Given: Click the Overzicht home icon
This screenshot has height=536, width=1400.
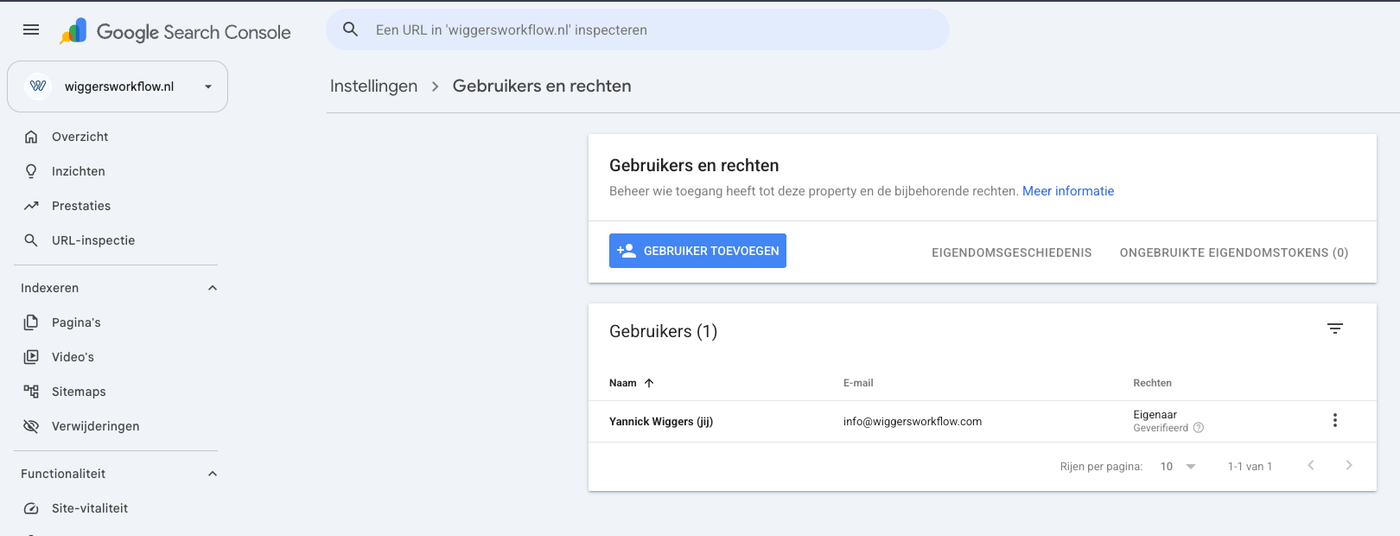Looking at the screenshot, I should [x=31, y=137].
